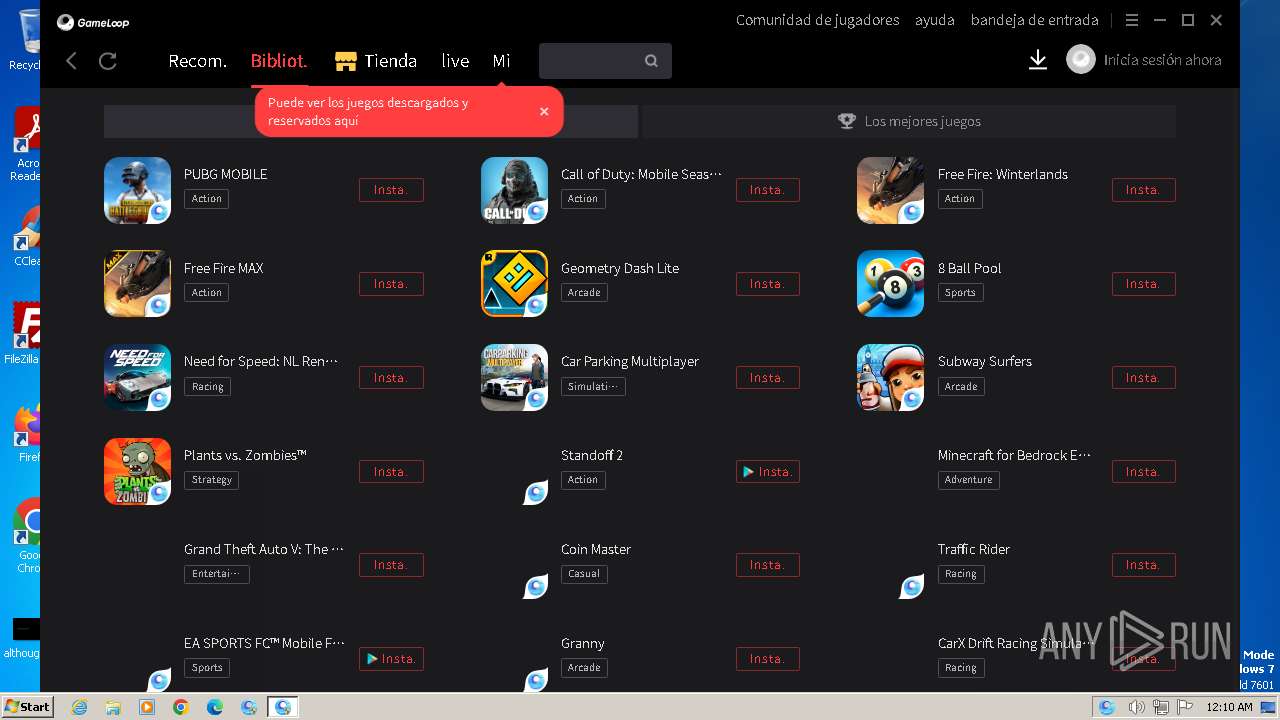Open Standoff 2 title

(x=592, y=455)
